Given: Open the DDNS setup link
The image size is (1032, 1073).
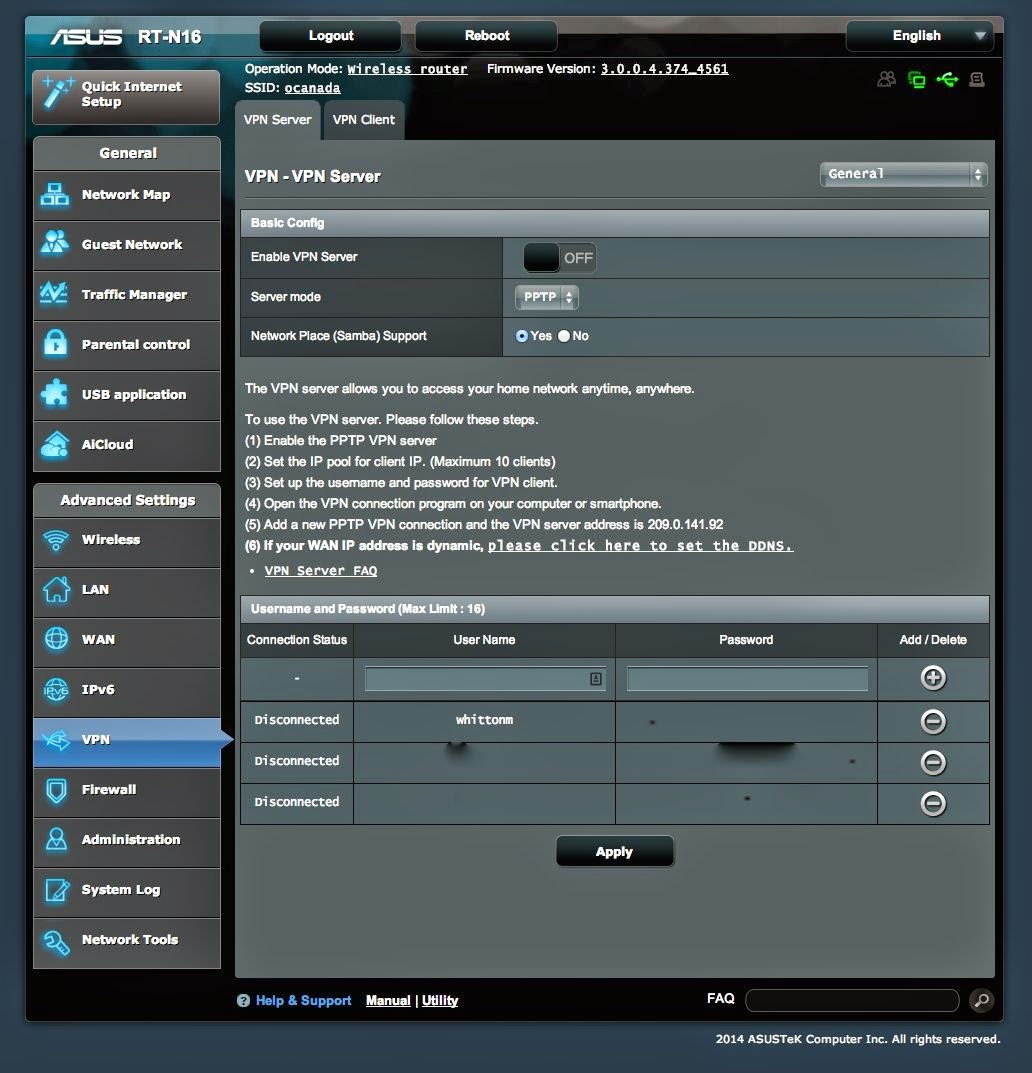Looking at the screenshot, I should click(x=640, y=546).
